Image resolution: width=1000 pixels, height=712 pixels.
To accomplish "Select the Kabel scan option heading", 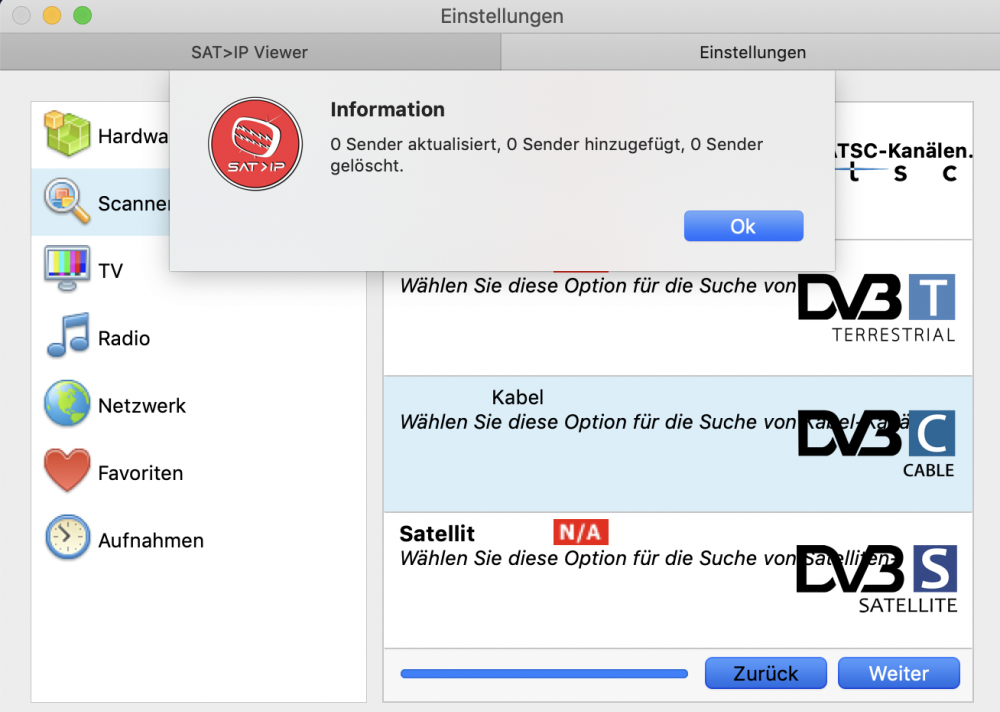I will (518, 397).
